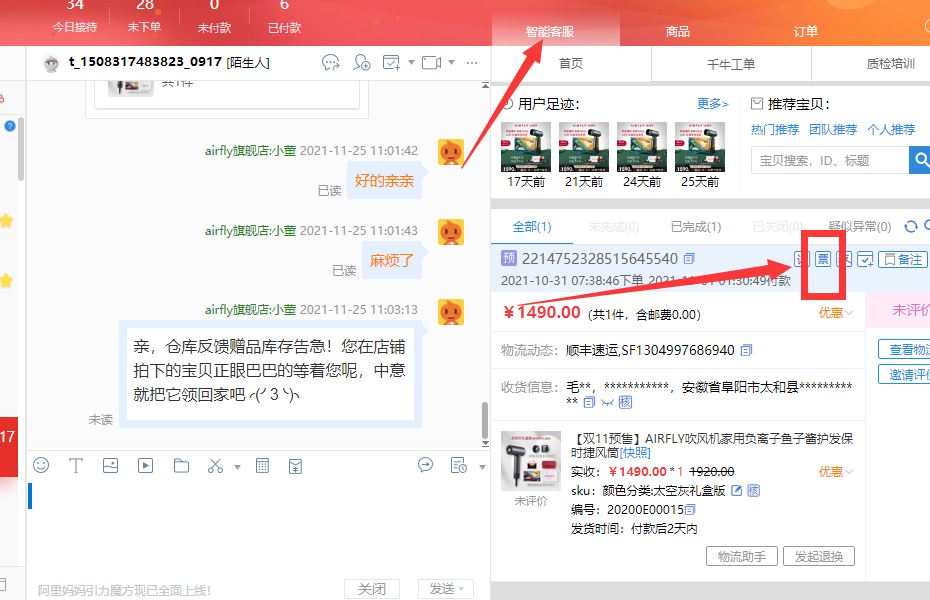Open chat history record icon
Screen dimensions: 930x600
tap(458, 465)
